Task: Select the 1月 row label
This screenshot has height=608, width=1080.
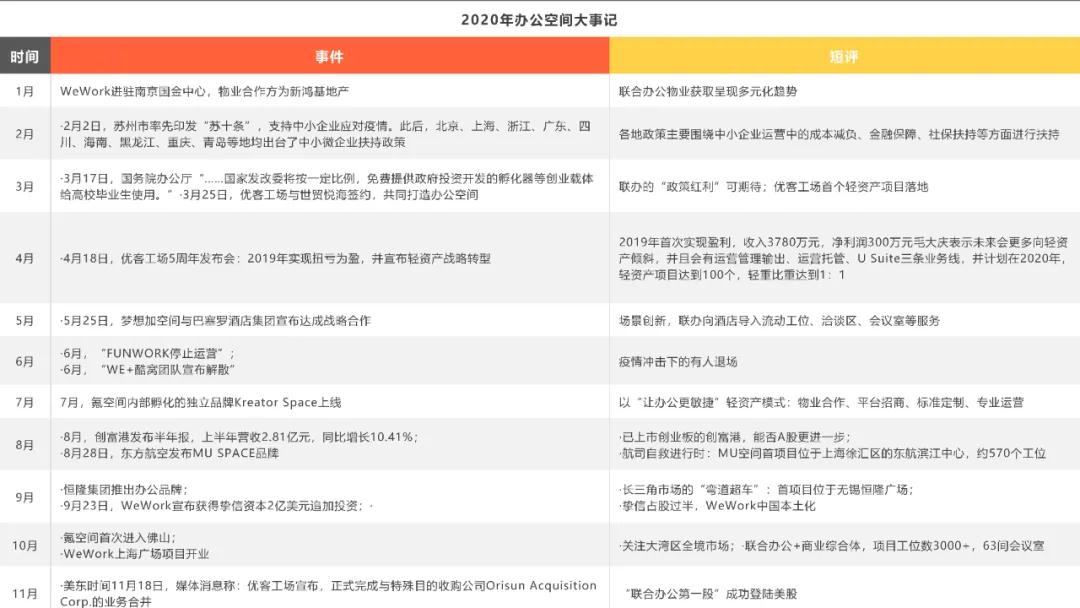Action: click(x=25, y=91)
